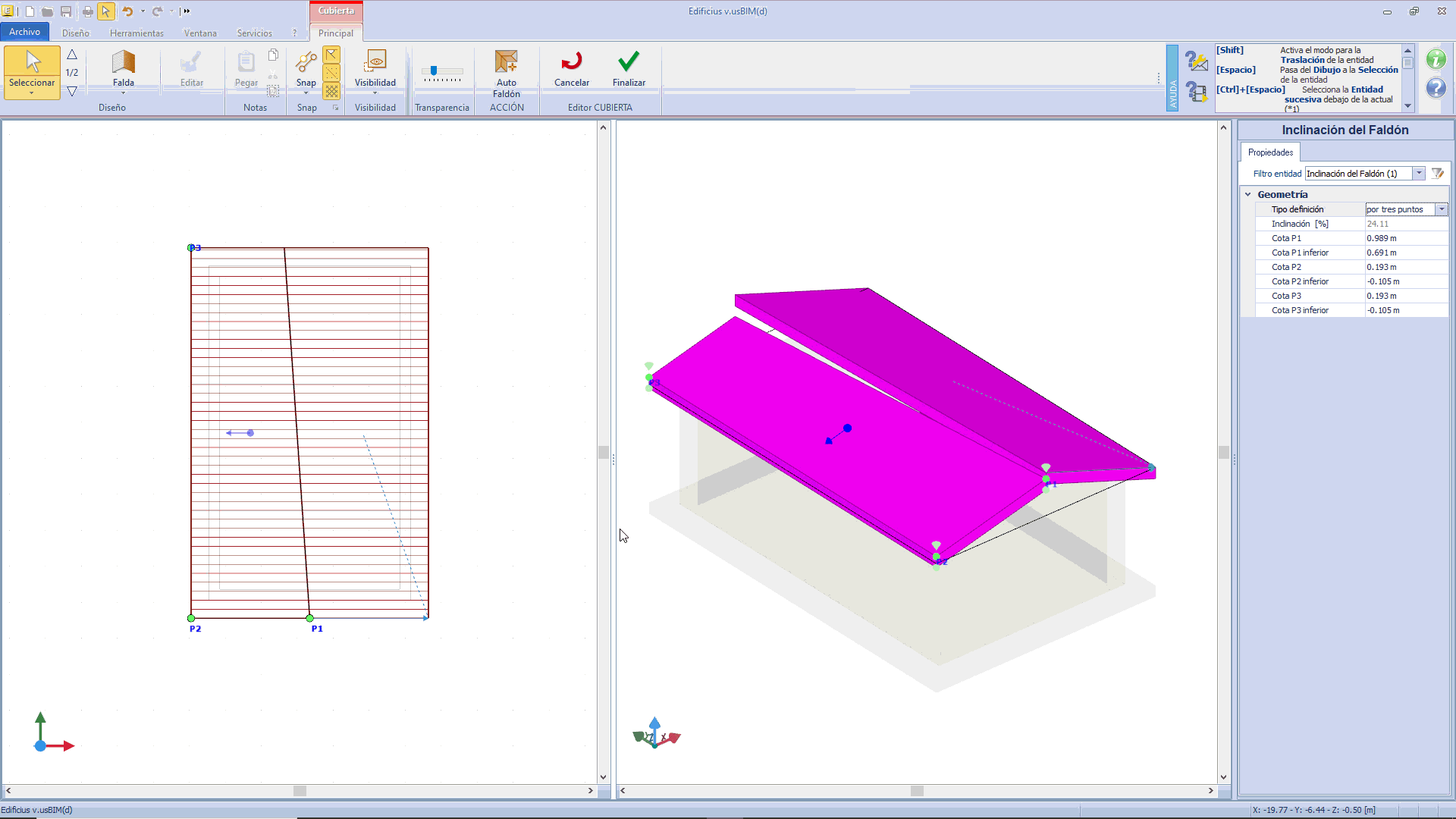Click the red Cancelar arrow icon
The width and height of the screenshot is (1456, 819).
[571, 62]
